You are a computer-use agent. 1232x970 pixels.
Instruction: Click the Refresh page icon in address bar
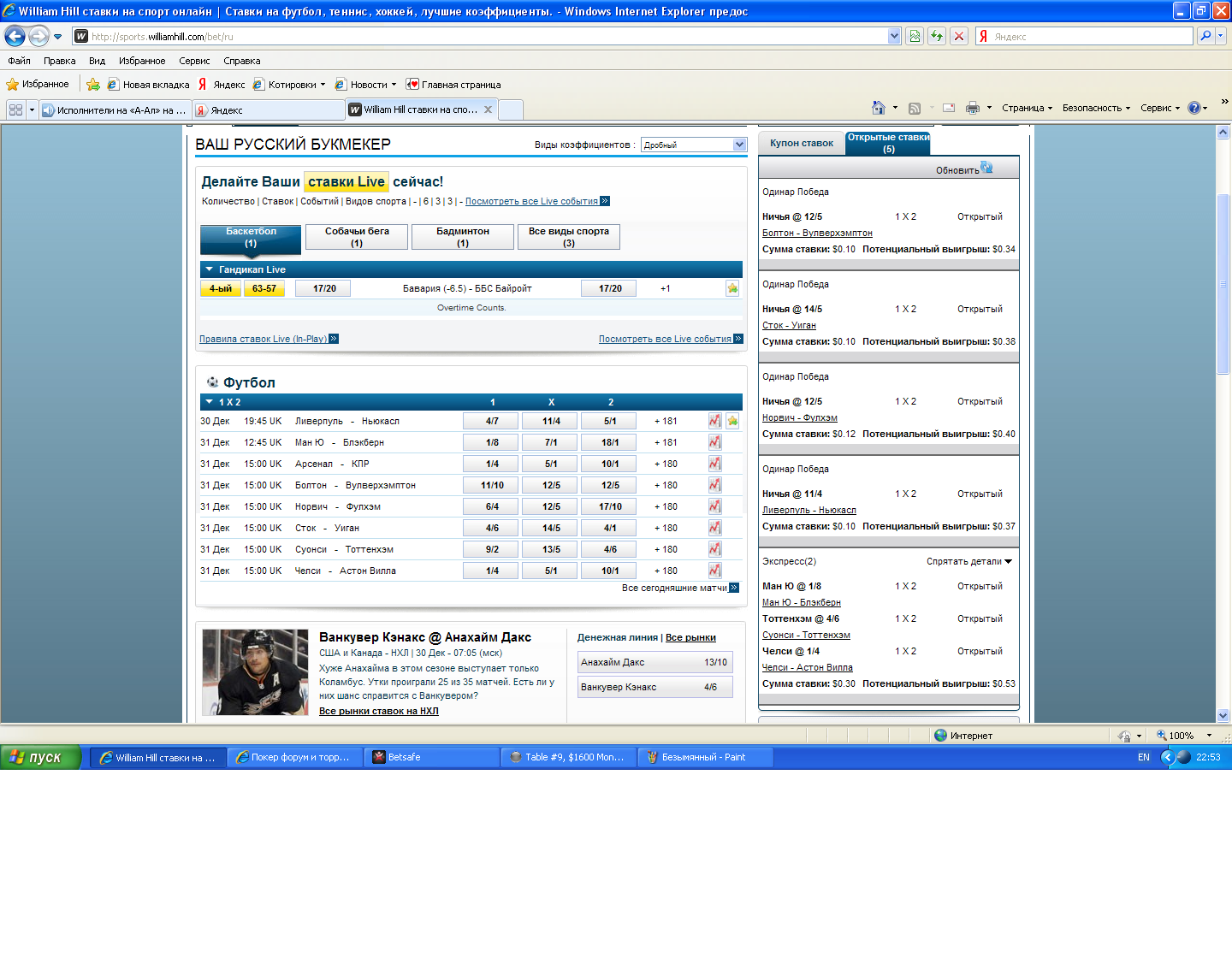coord(937,36)
